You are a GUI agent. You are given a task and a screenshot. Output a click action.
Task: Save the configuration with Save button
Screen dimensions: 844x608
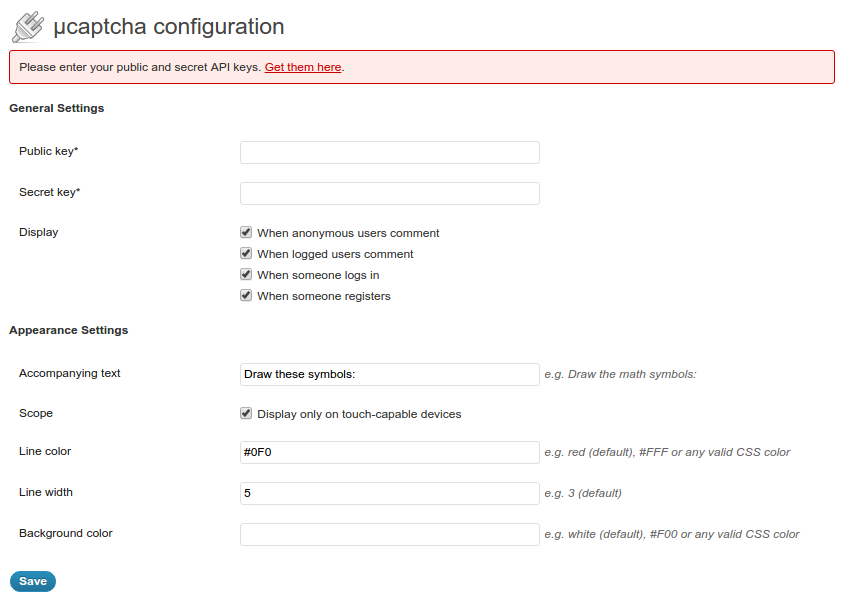[x=33, y=581]
